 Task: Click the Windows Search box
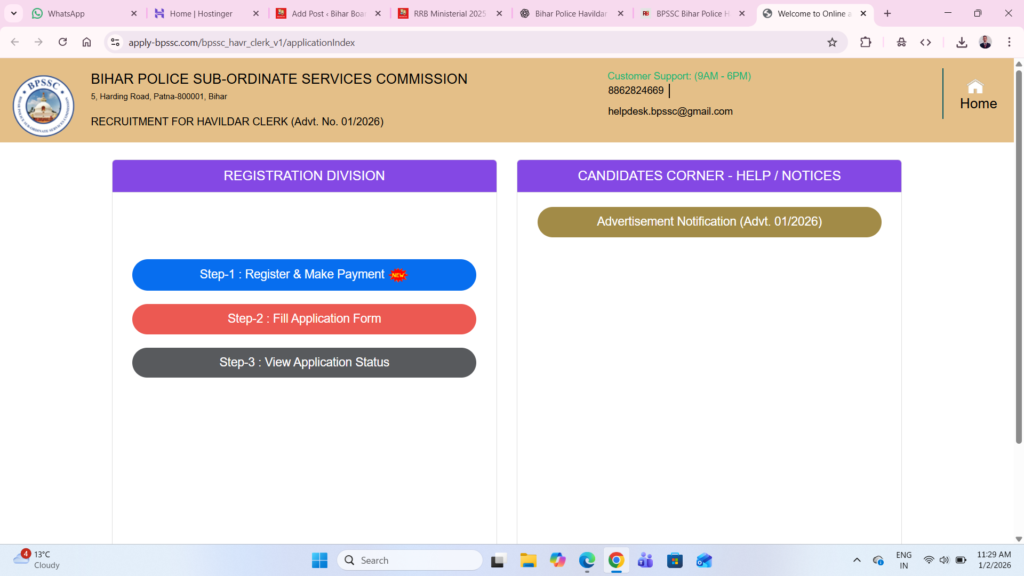click(410, 560)
